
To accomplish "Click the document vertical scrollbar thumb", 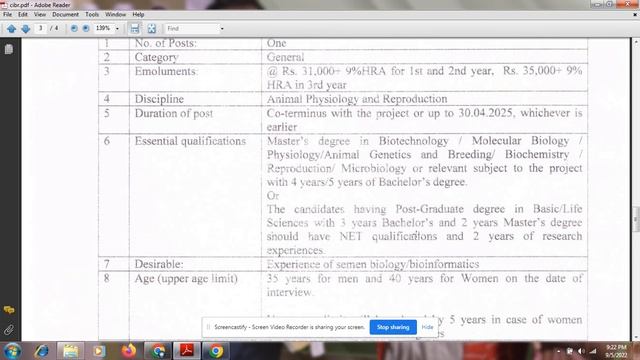I will click(x=636, y=219).
